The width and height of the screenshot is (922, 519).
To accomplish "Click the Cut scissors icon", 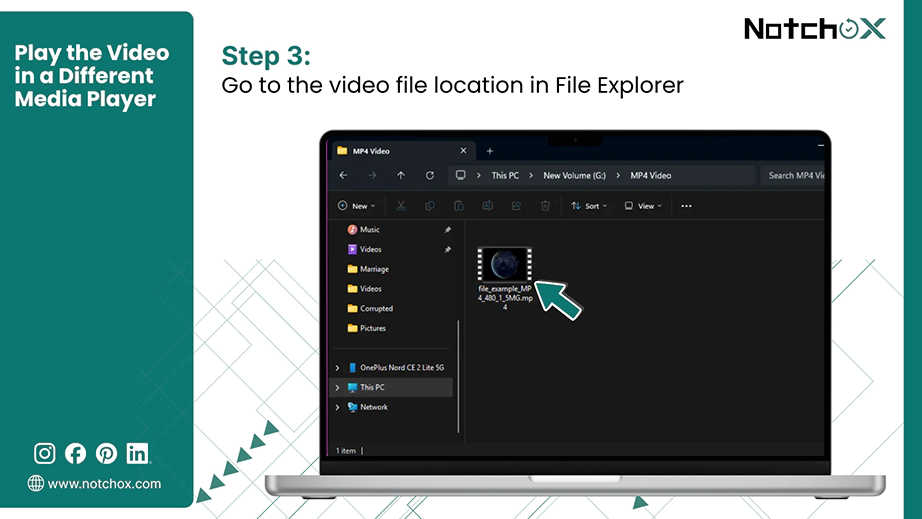I will [x=401, y=206].
